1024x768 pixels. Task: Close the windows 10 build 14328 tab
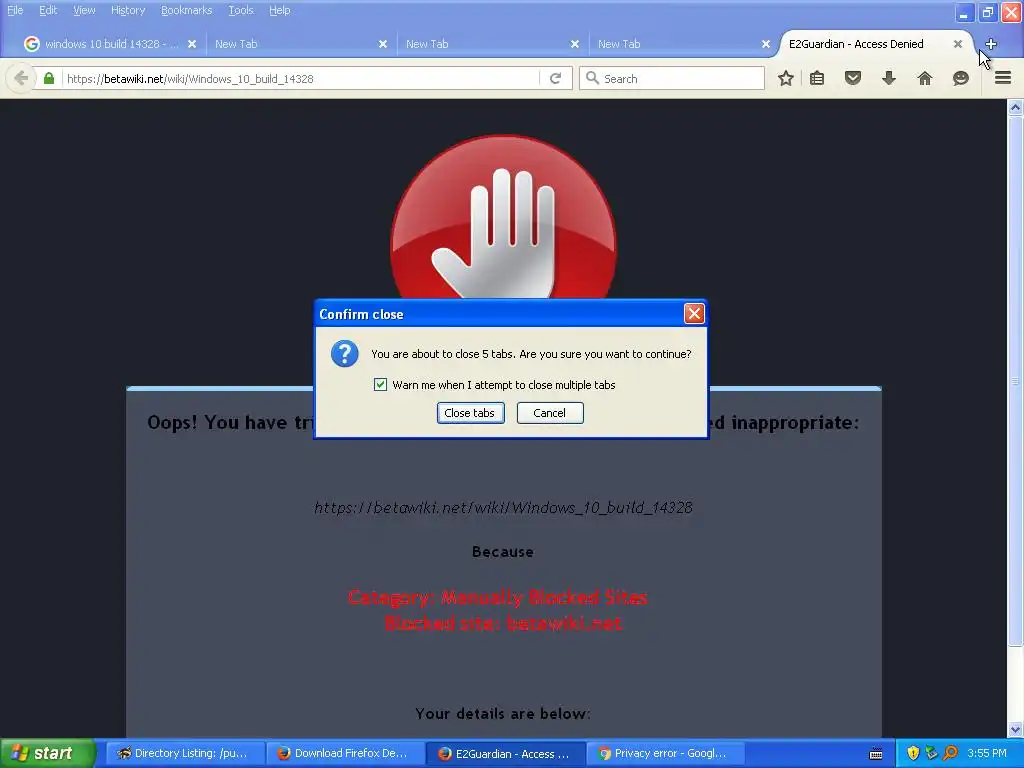(192, 44)
